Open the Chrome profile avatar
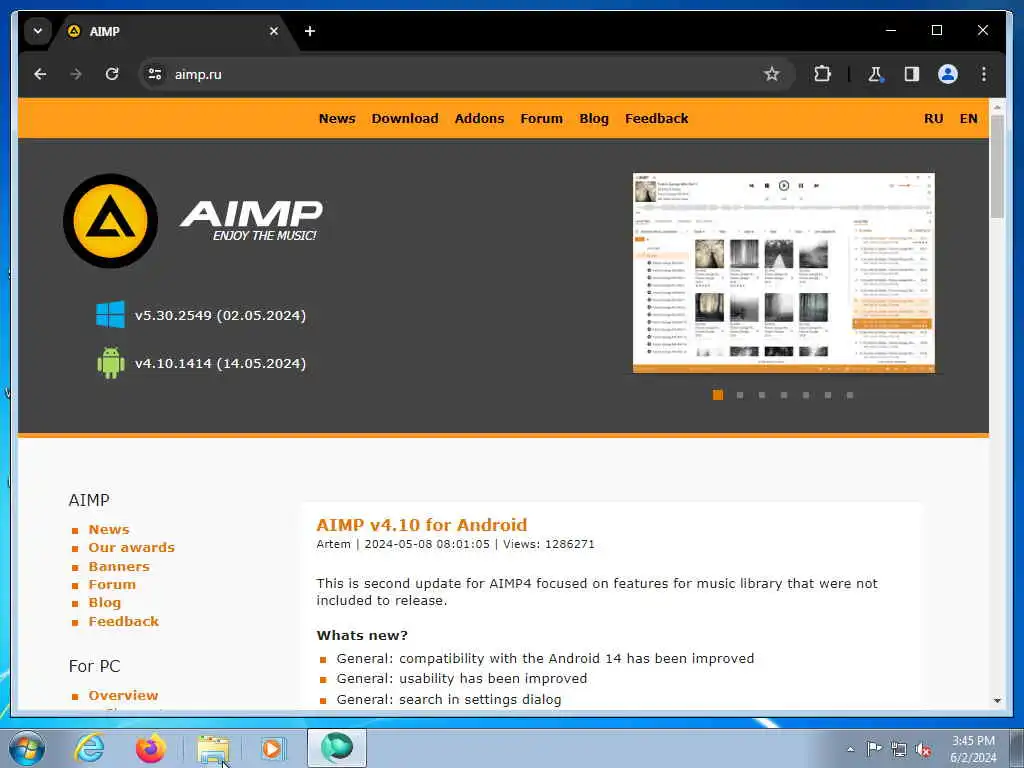Viewport: 1024px width, 768px height. [948, 74]
